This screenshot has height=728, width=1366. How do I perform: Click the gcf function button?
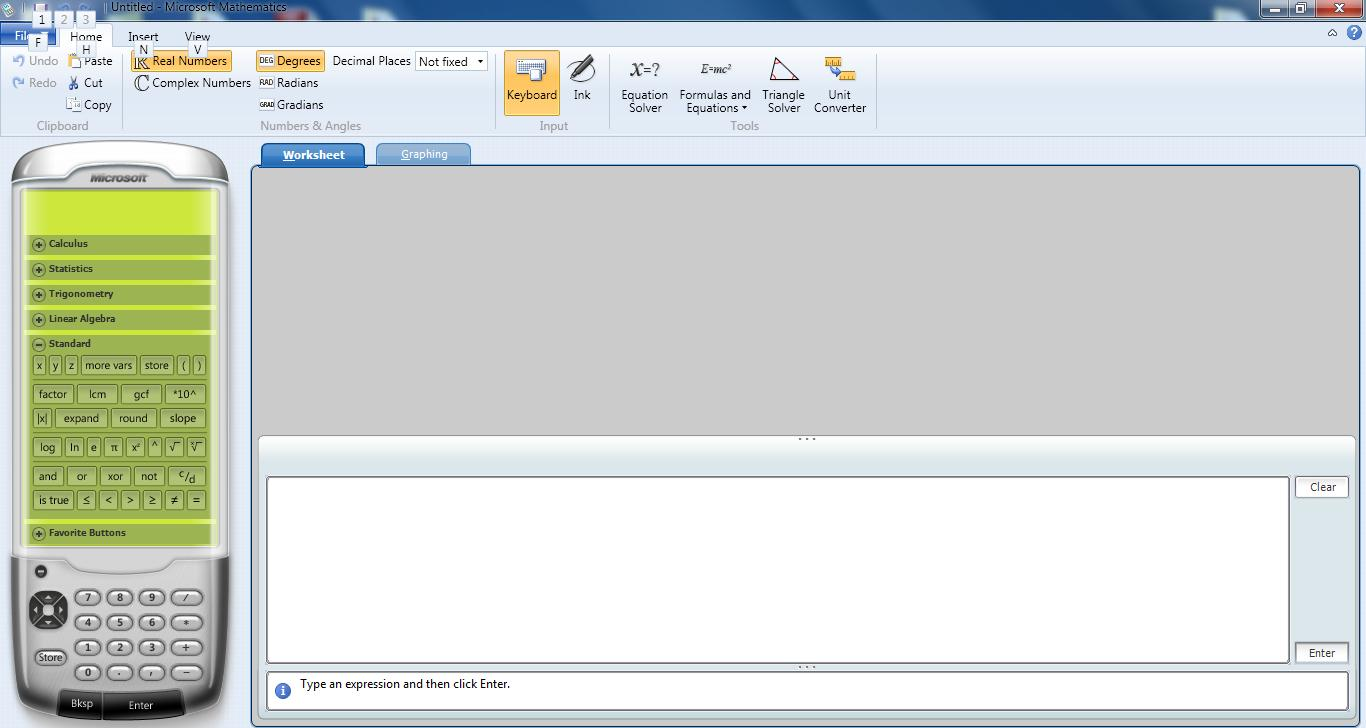[141, 394]
